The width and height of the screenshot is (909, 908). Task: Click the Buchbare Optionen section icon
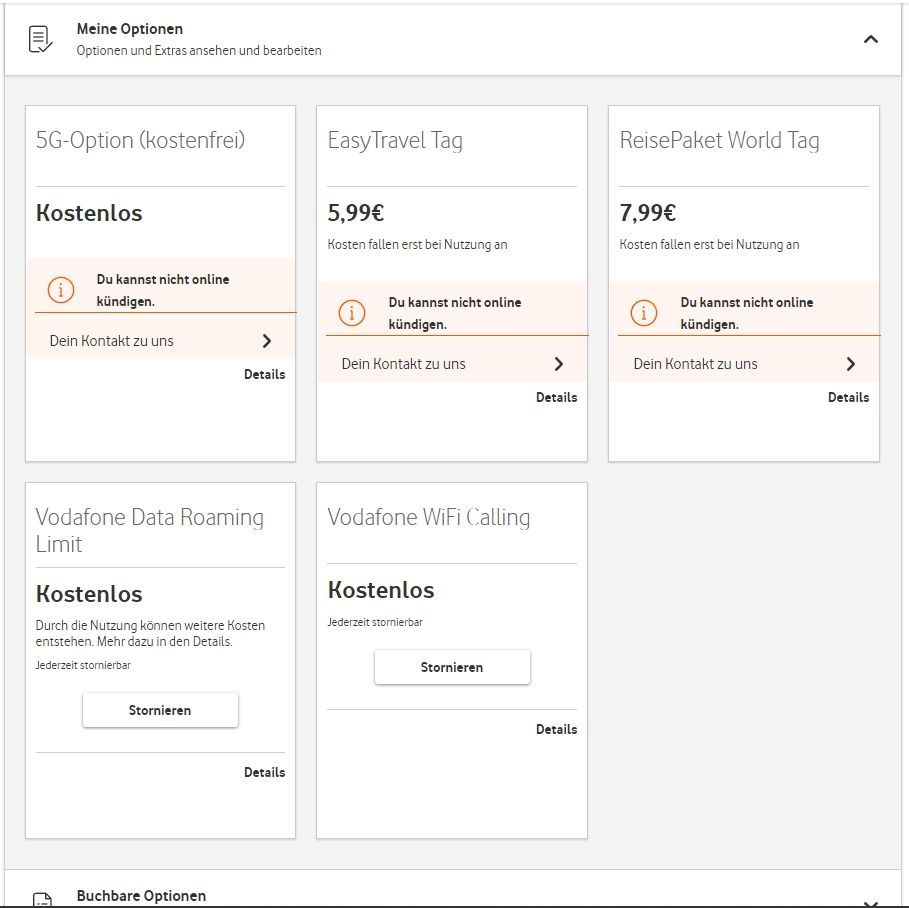[40, 899]
